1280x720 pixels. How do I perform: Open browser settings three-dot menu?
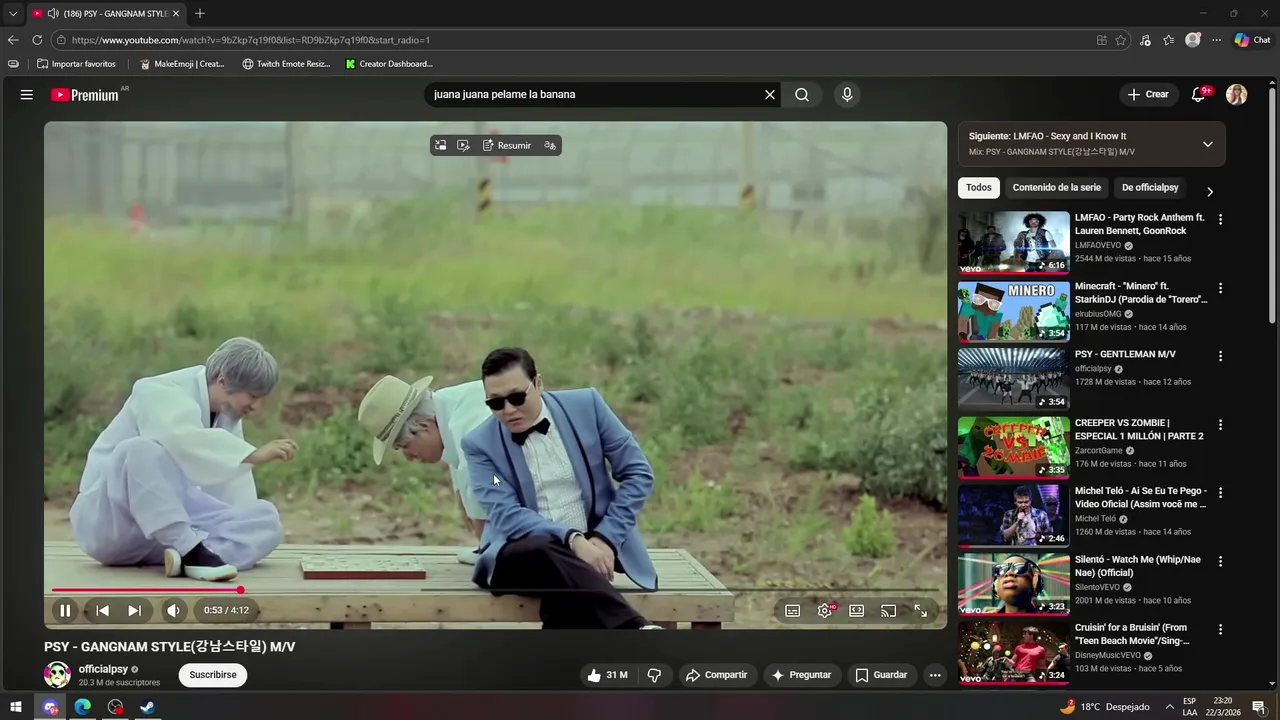coord(1216,40)
